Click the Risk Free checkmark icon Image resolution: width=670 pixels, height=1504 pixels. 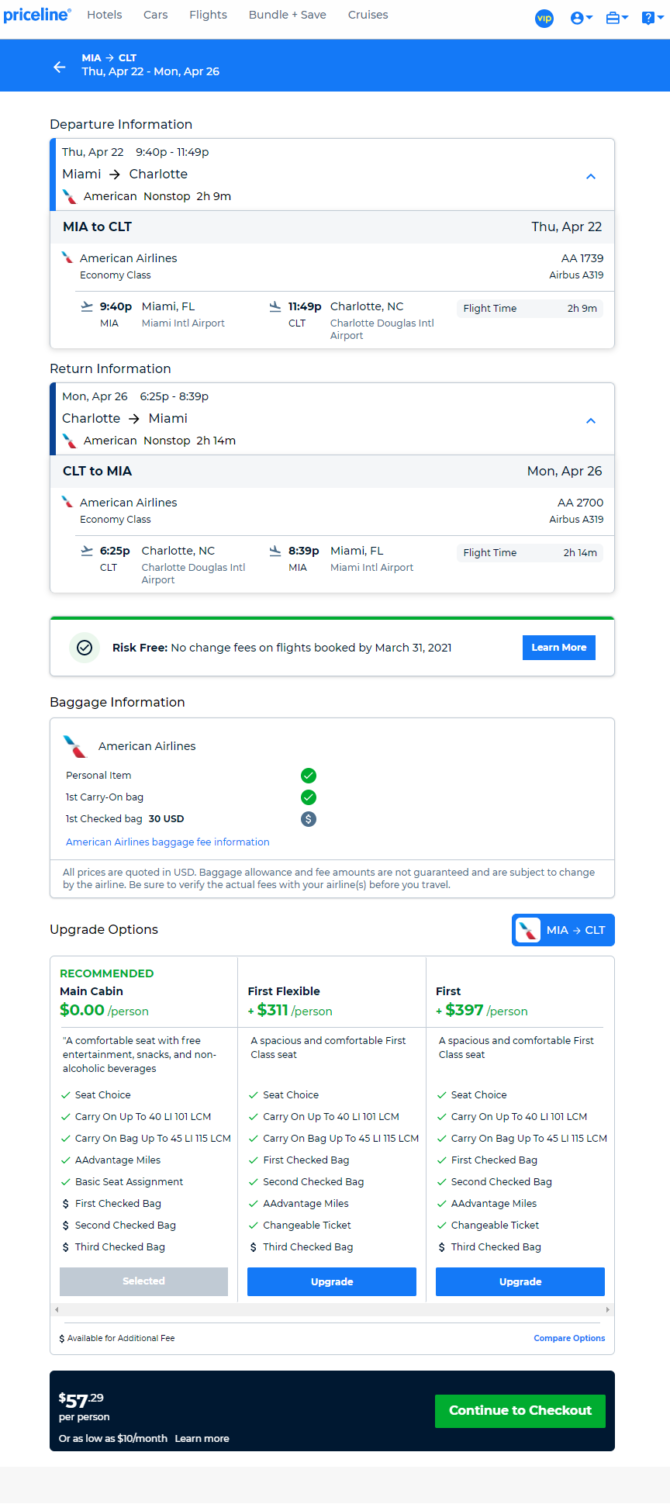(84, 648)
